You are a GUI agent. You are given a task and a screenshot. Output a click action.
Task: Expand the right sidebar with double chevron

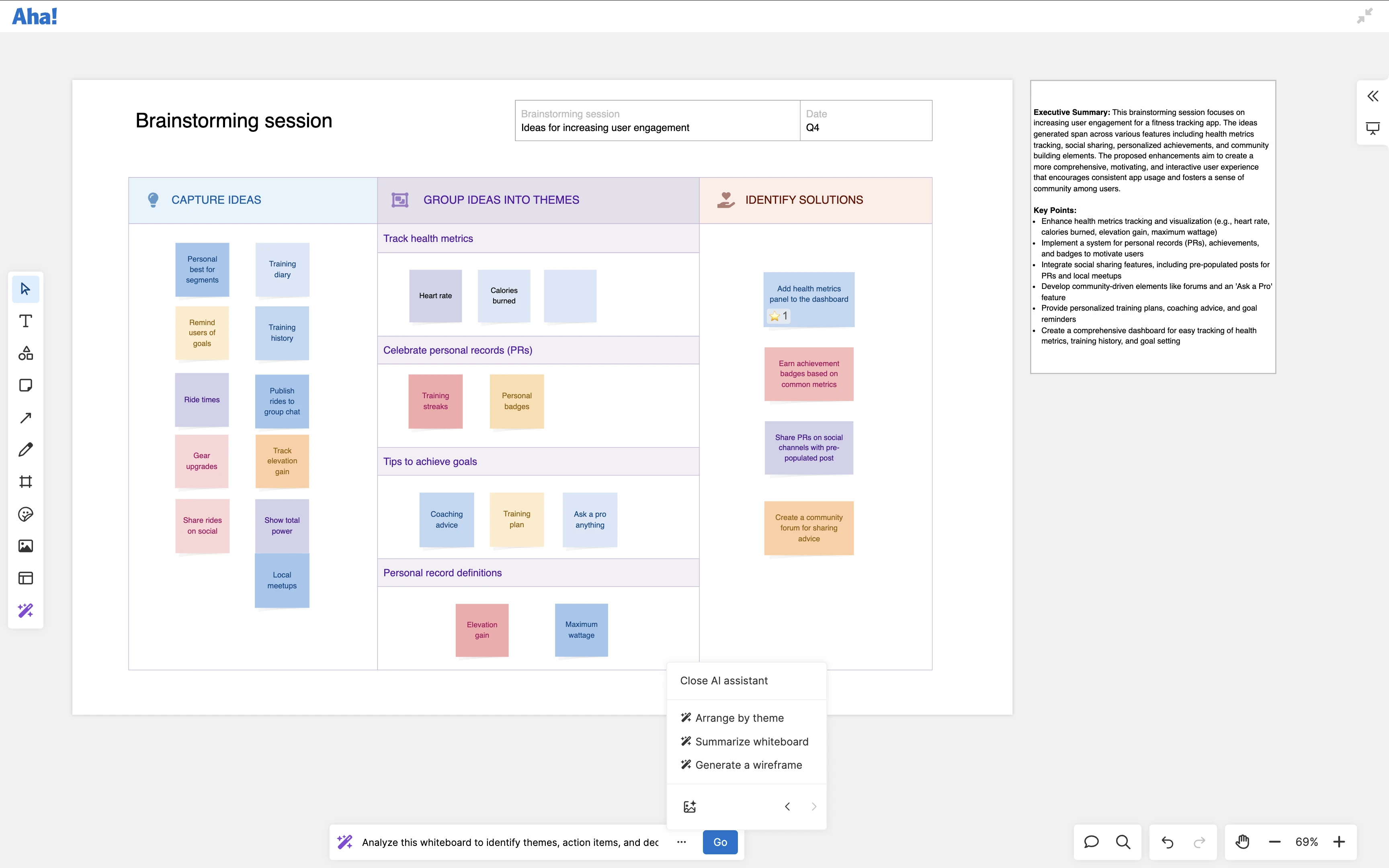pos(1373,96)
